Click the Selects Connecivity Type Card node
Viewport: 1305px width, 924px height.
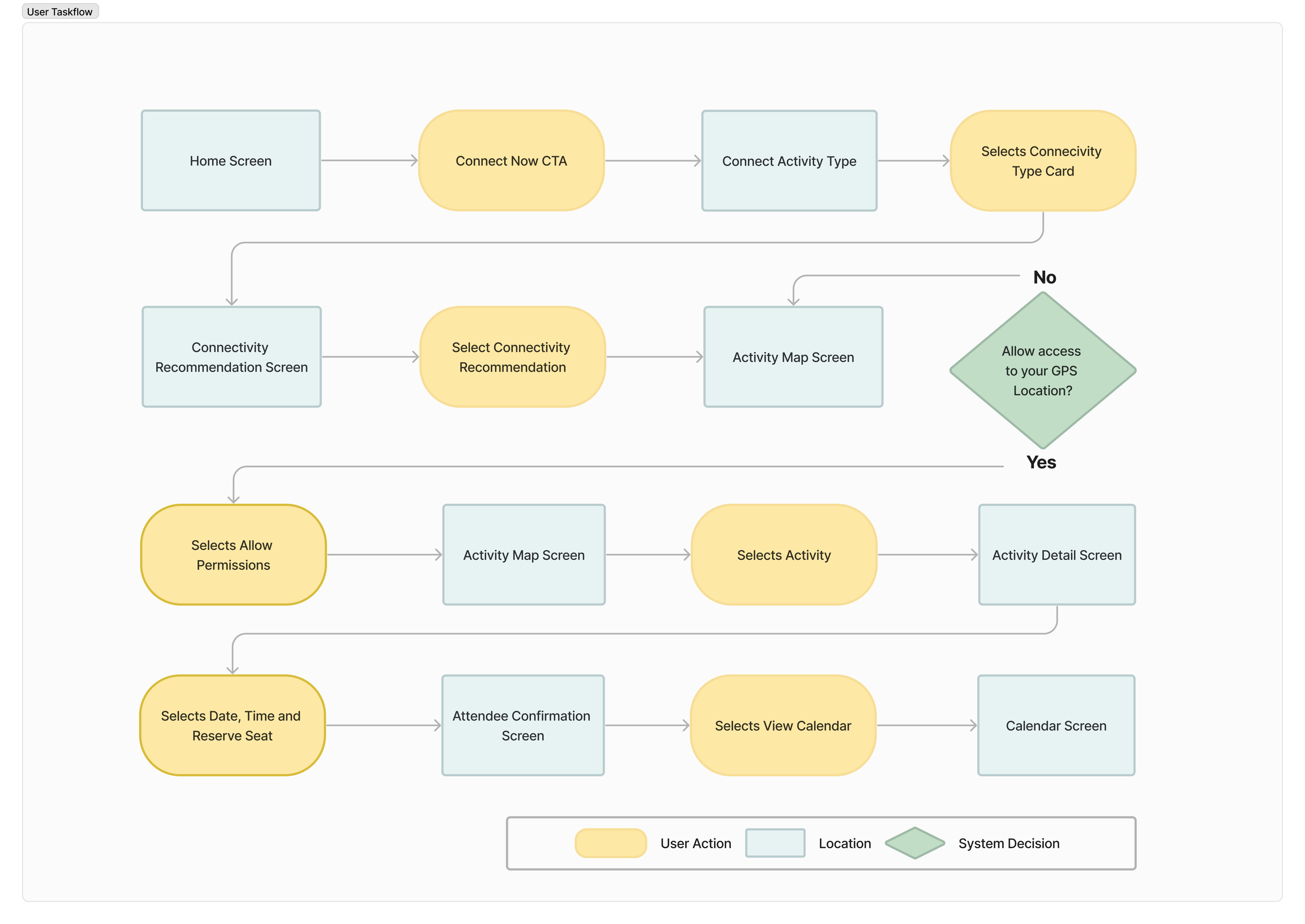tap(1042, 160)
